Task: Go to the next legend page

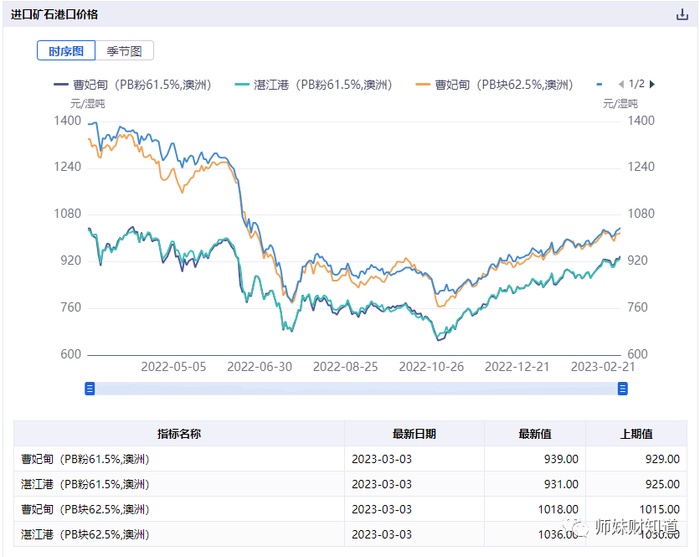Action: (x=653, y=84)
